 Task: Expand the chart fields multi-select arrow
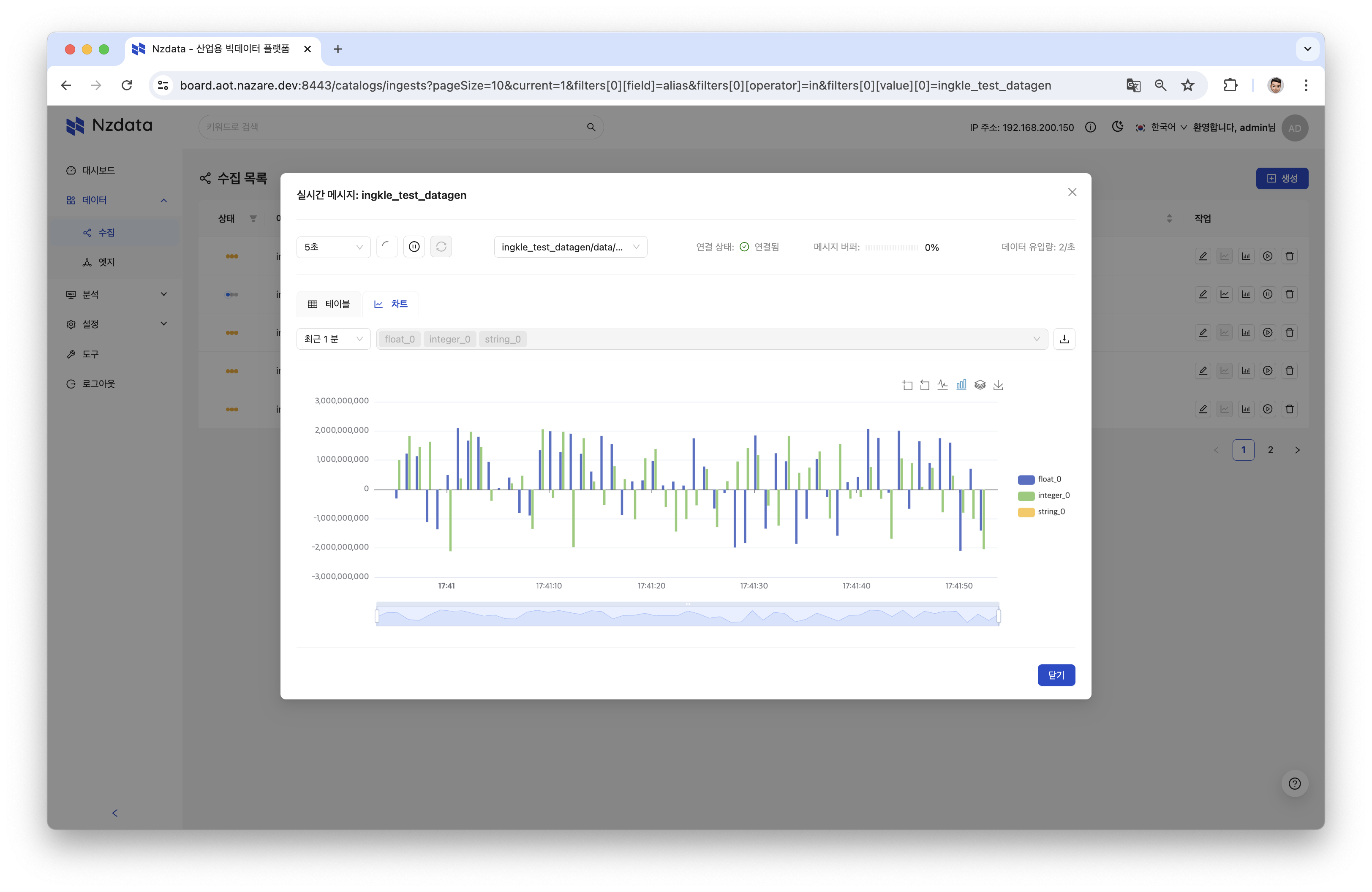tap(1036, 339)
